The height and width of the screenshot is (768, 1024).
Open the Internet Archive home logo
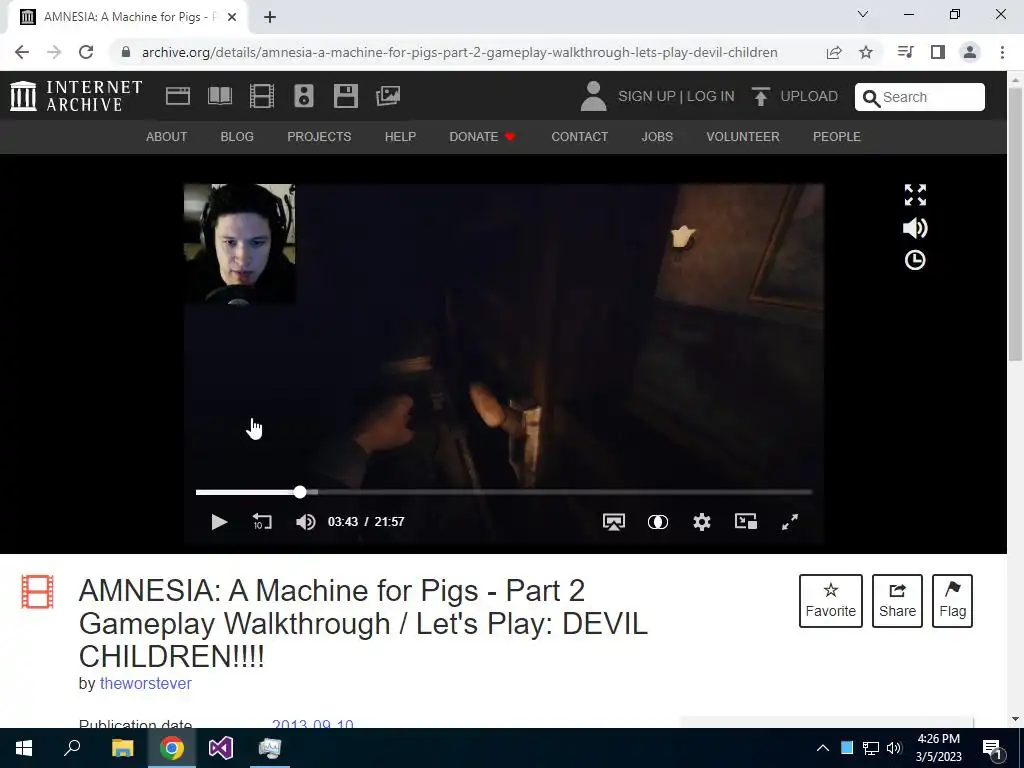(x=76, y=96)
